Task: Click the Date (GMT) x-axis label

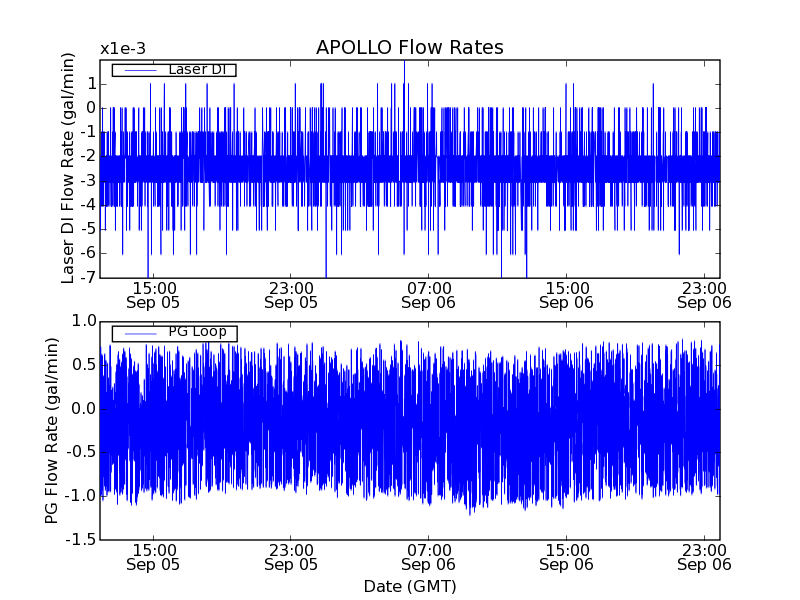Action: tap(409, 586)
